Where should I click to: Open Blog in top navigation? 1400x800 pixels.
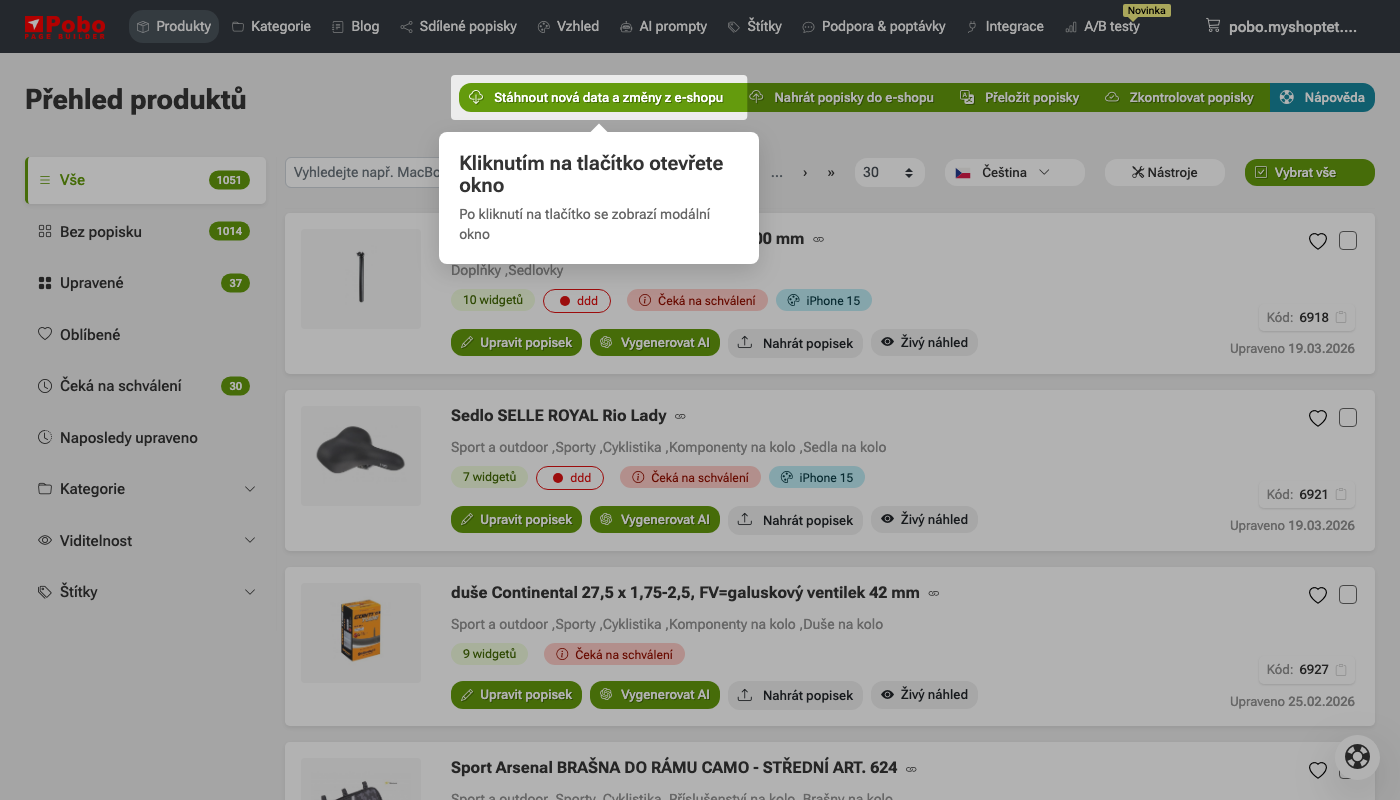356,26
